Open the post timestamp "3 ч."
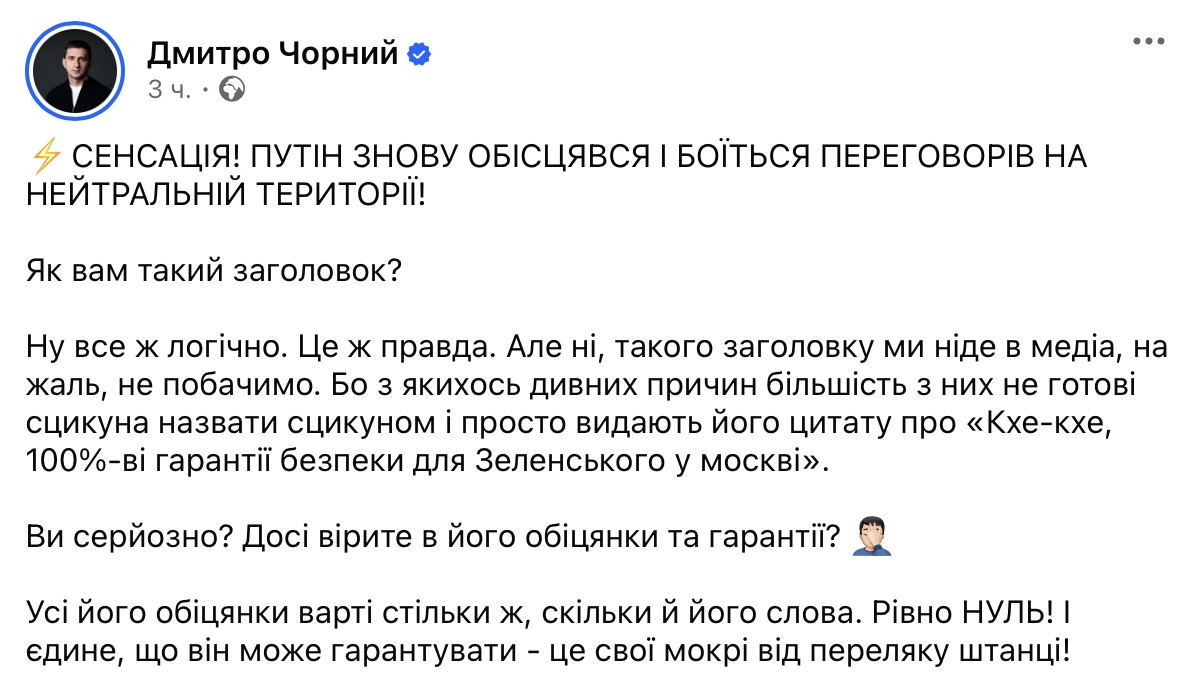1192x676 pixels. click(x=170, y=90)
